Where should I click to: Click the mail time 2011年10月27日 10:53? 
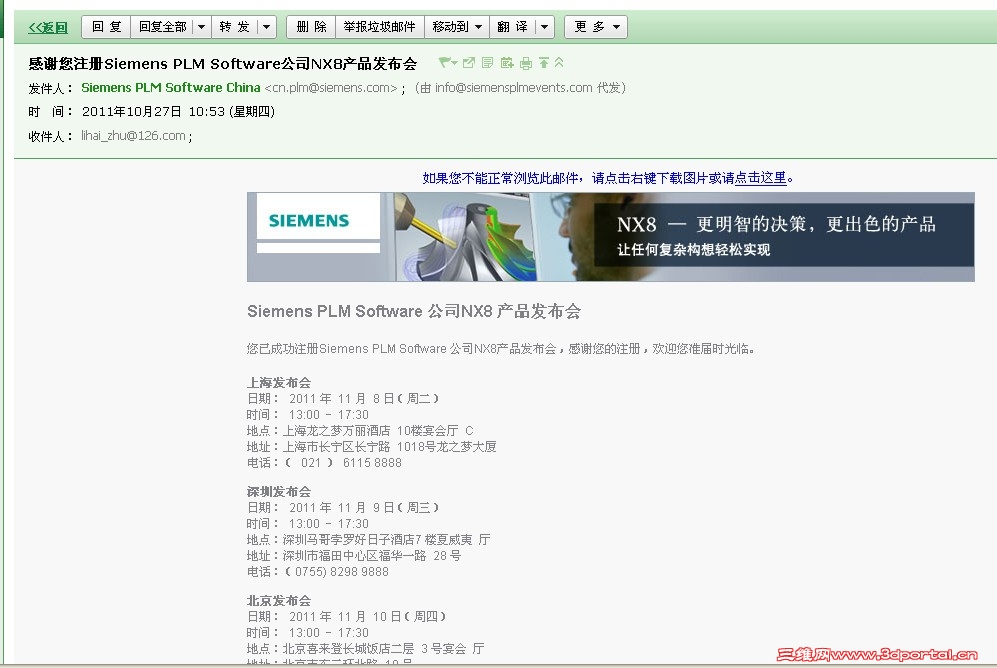[153, 112]
